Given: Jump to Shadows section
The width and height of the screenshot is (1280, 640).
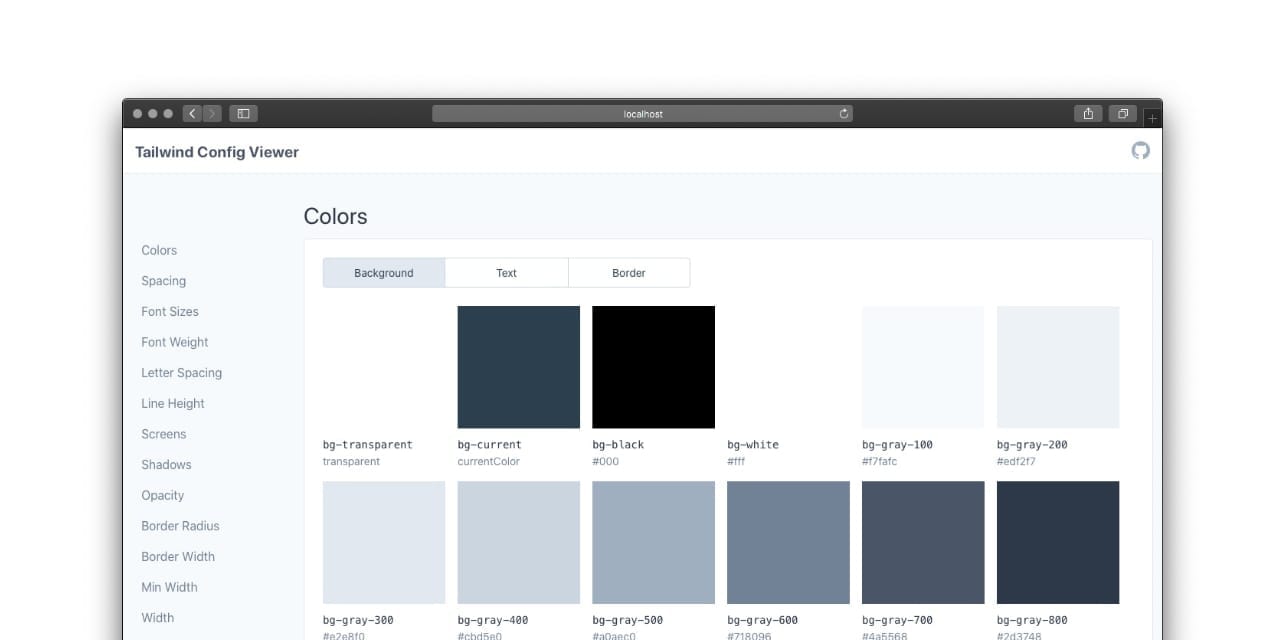Looking at the screenshot, I should point(166,465).
